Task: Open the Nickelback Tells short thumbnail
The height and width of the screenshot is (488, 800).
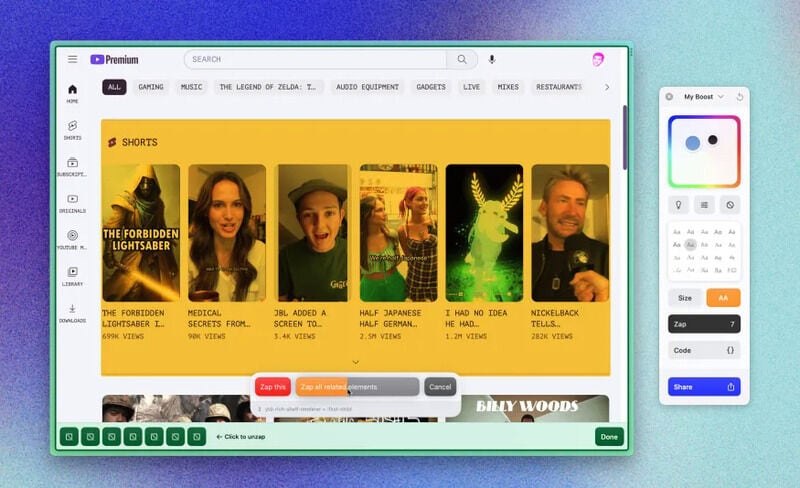Action: click(x=570, y=233)
